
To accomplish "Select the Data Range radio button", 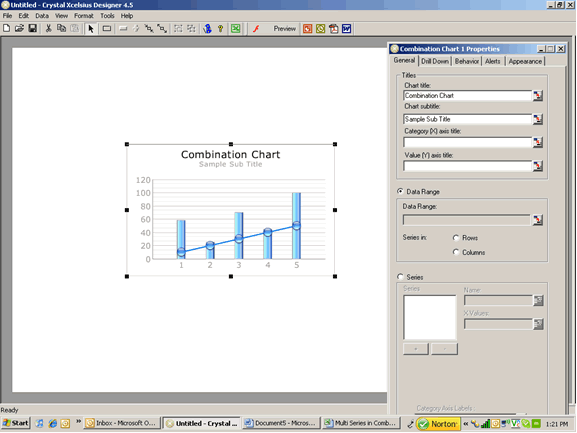I will (400, 191).
